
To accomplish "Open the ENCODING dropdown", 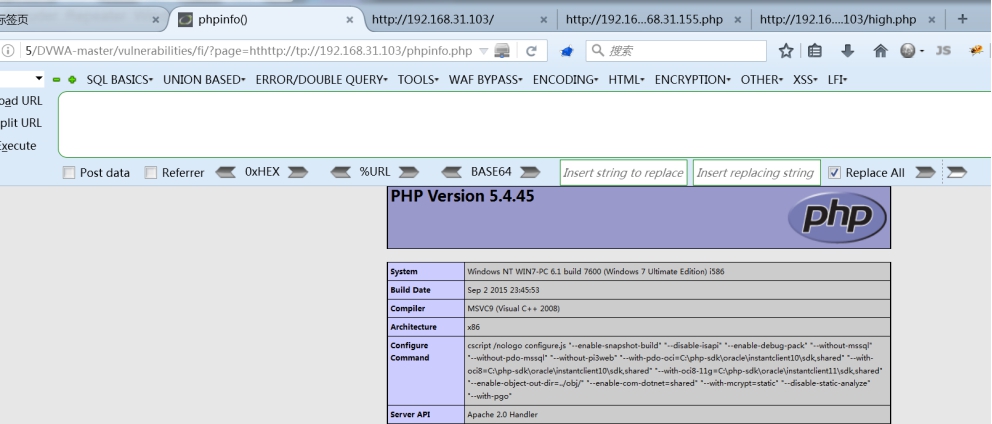I will click(566, 80).
